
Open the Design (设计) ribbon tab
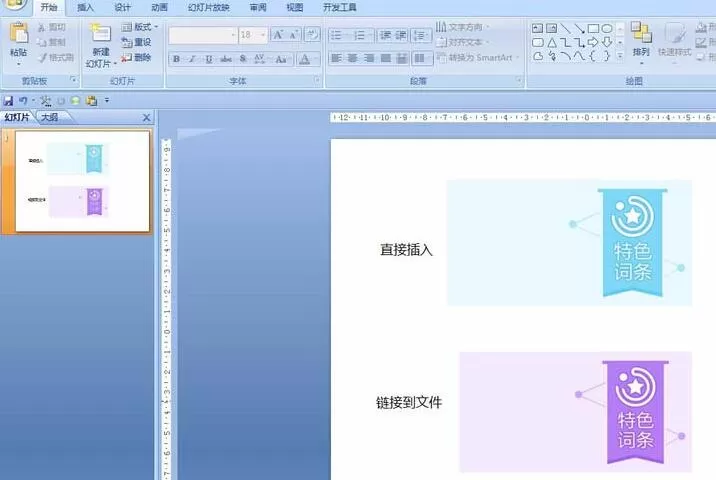pos(122,8)
